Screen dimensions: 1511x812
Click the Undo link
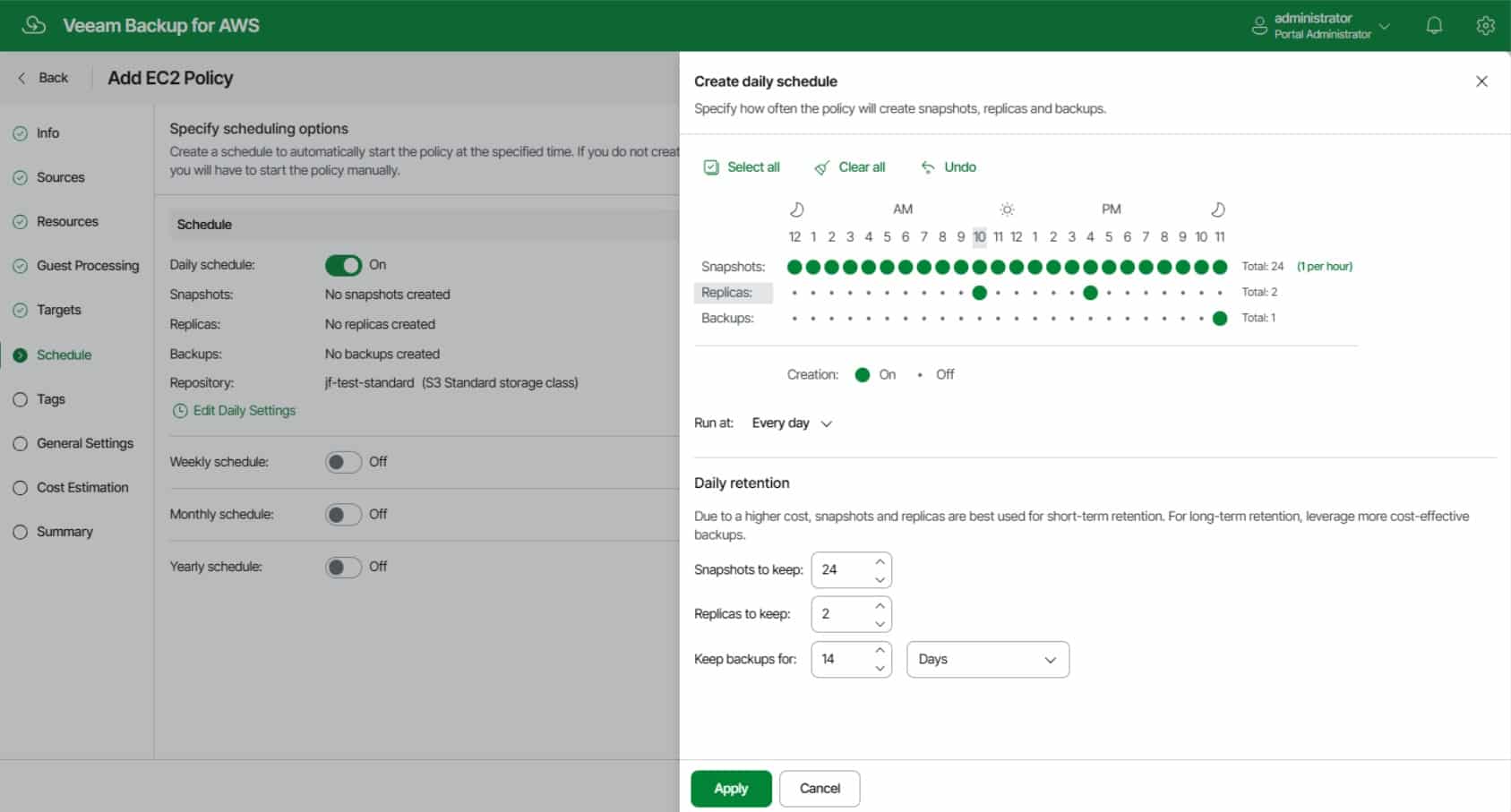(x=960, y=167)
